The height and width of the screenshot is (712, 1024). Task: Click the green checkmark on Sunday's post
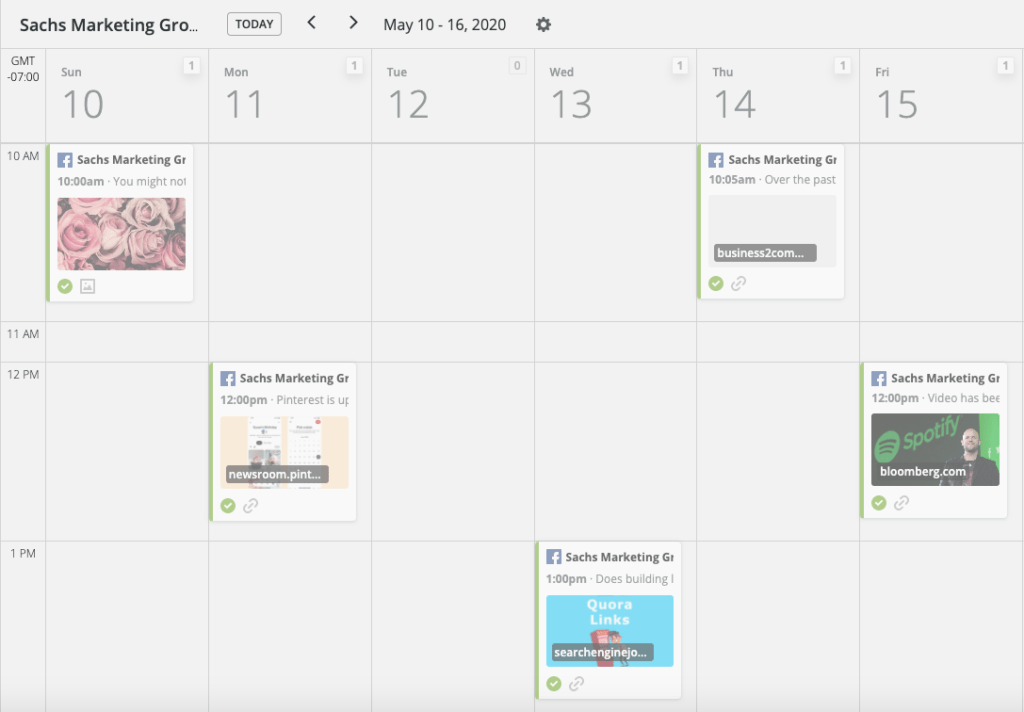(65, 286)
